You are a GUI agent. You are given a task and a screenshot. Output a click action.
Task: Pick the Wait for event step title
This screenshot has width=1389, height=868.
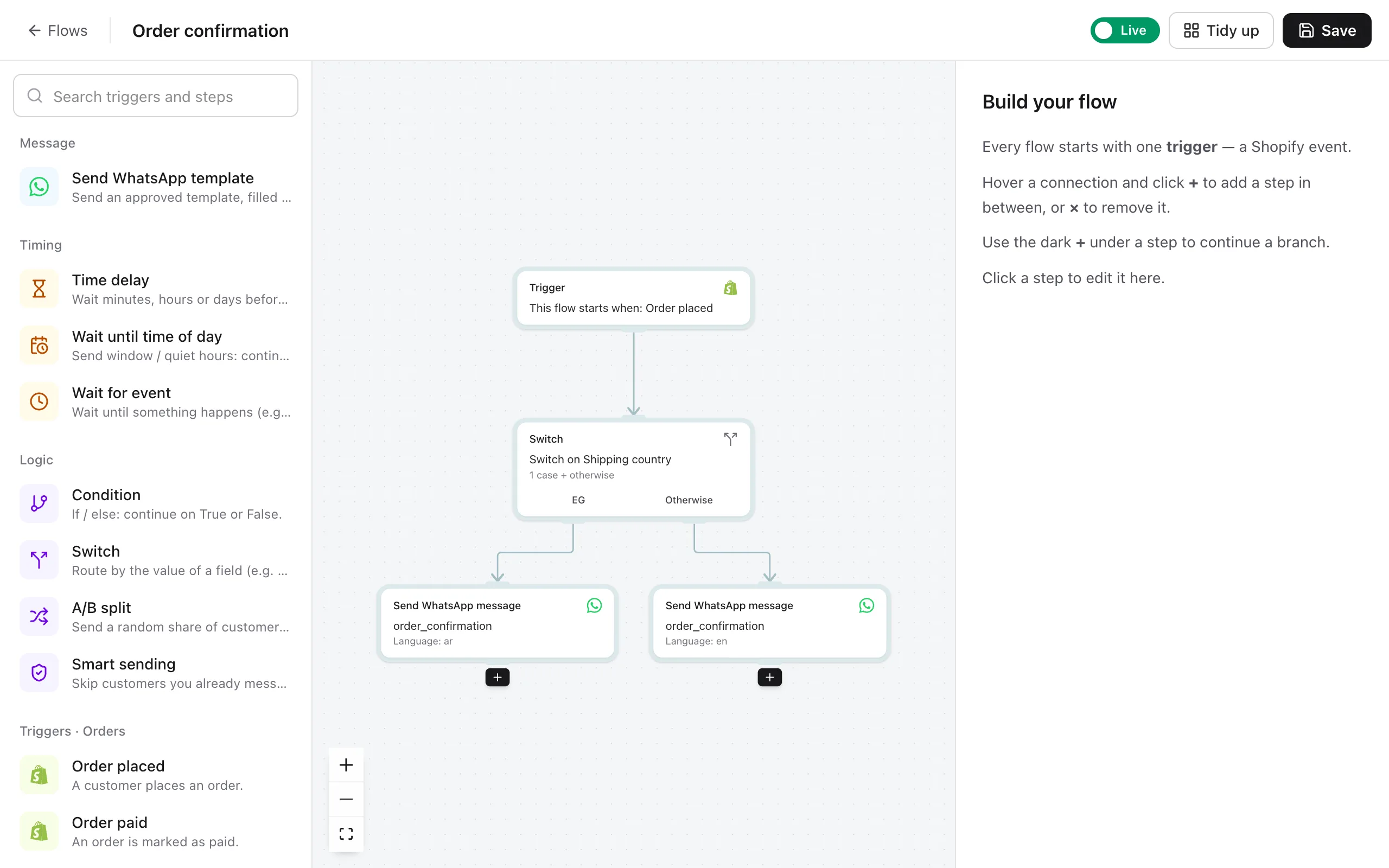pos(121,393)
